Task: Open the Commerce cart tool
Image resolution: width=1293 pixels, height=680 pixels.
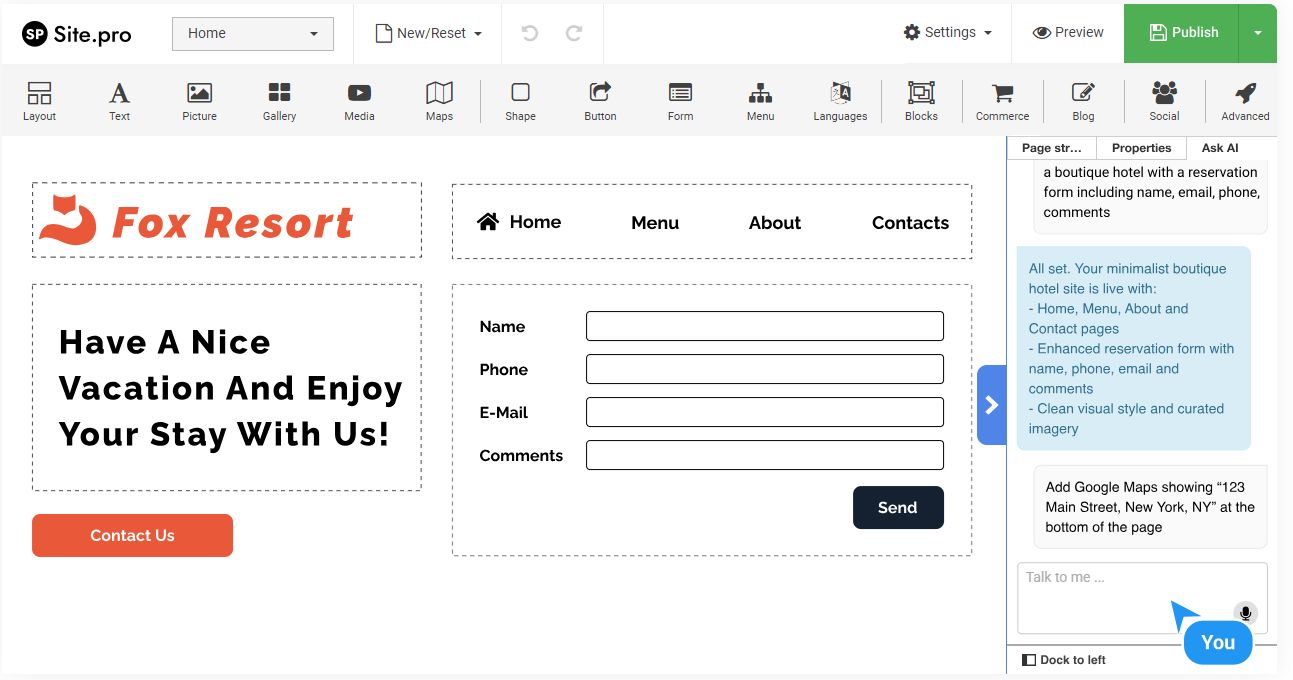Action: [x=1002, y=101]
